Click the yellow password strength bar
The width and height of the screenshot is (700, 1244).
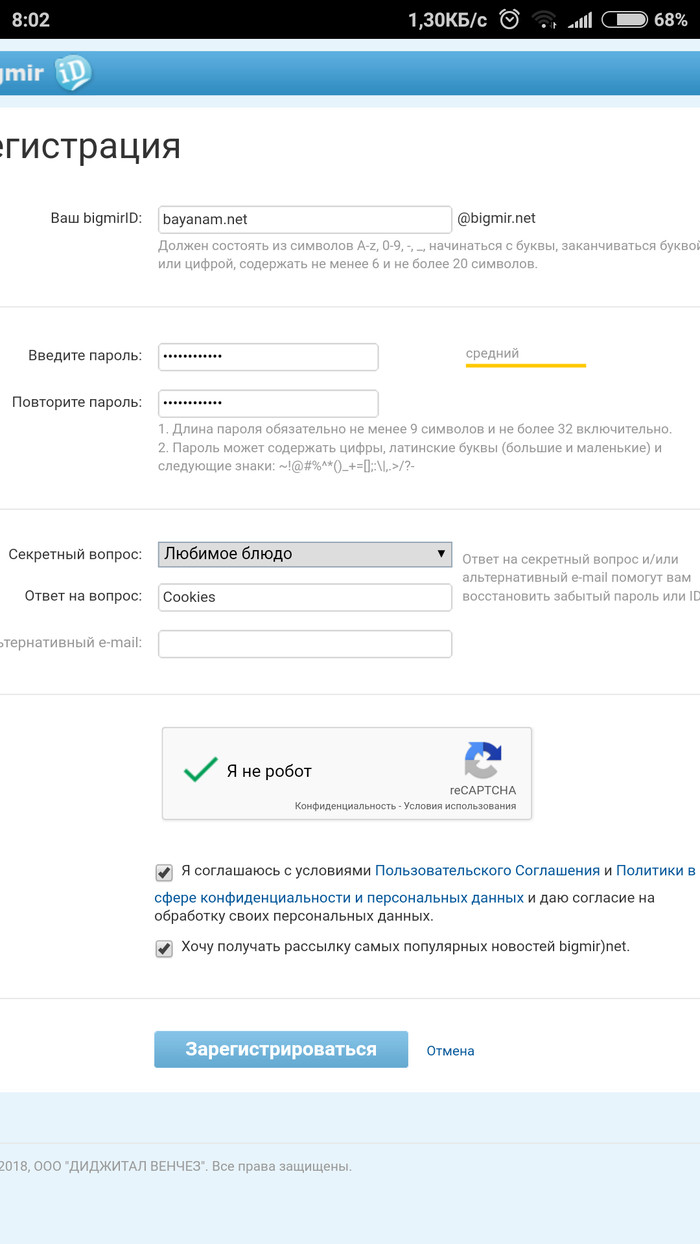(x=525, y=366)
